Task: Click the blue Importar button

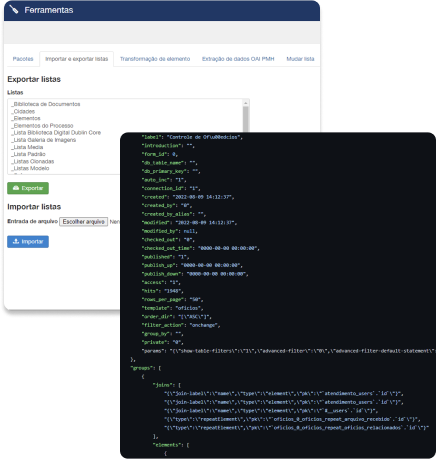Action: click(x=28, y=242)
